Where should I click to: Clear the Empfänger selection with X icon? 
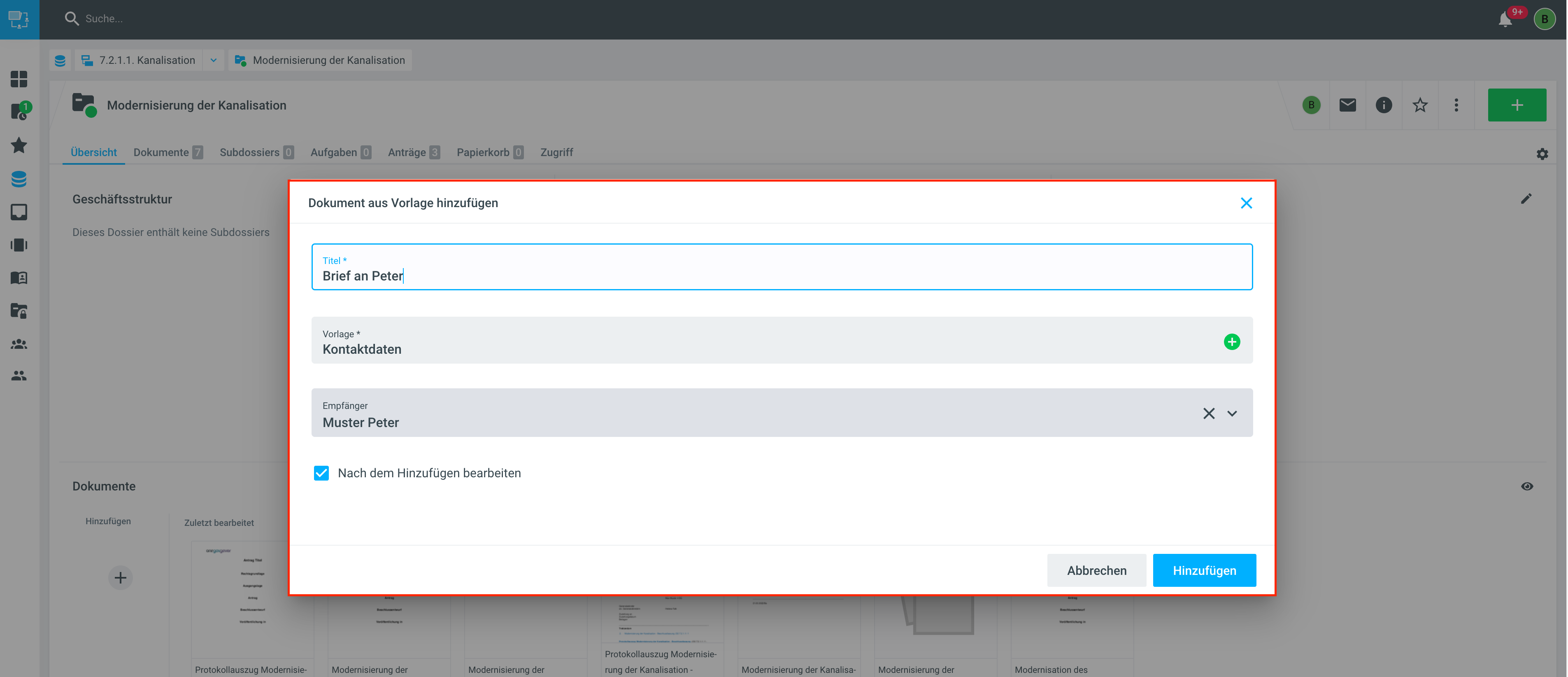coord(1208,413)
